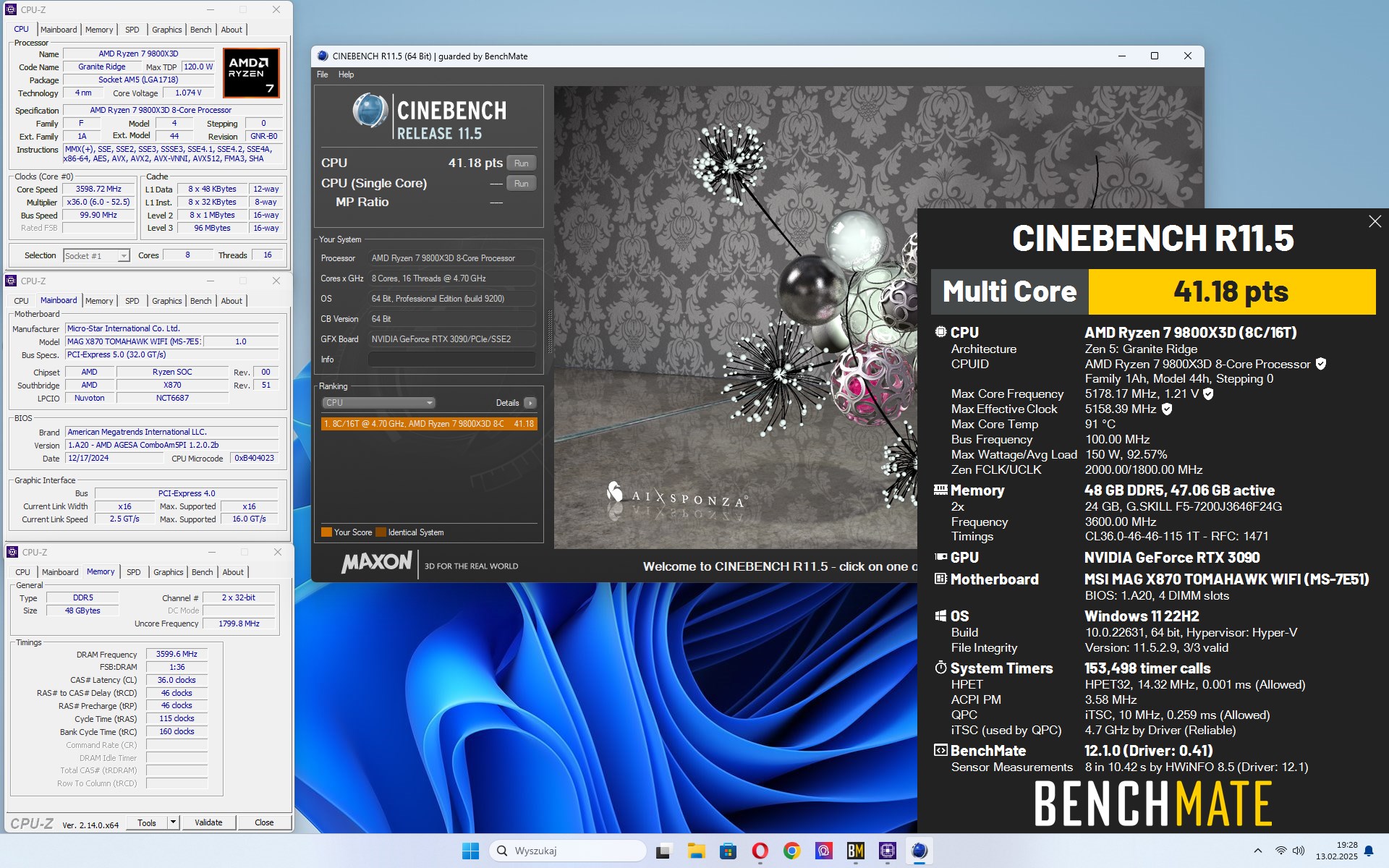Open Bench tab in top CPU-Z
The image size is (1389, 868).
click(201, 30)
